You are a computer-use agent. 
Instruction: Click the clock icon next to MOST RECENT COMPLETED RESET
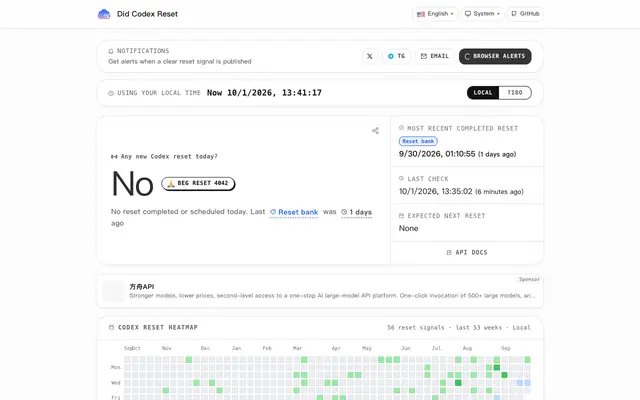click(x=401, y=128)
